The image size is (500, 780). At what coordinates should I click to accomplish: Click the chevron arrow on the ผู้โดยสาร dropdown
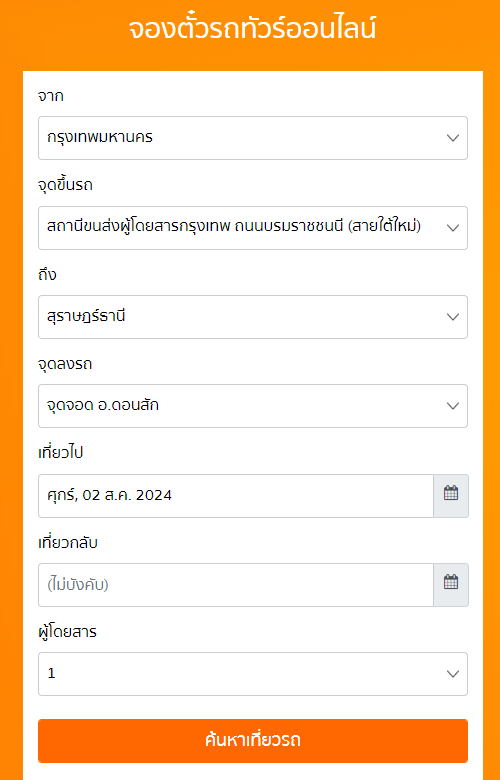[x=453, y=674]
